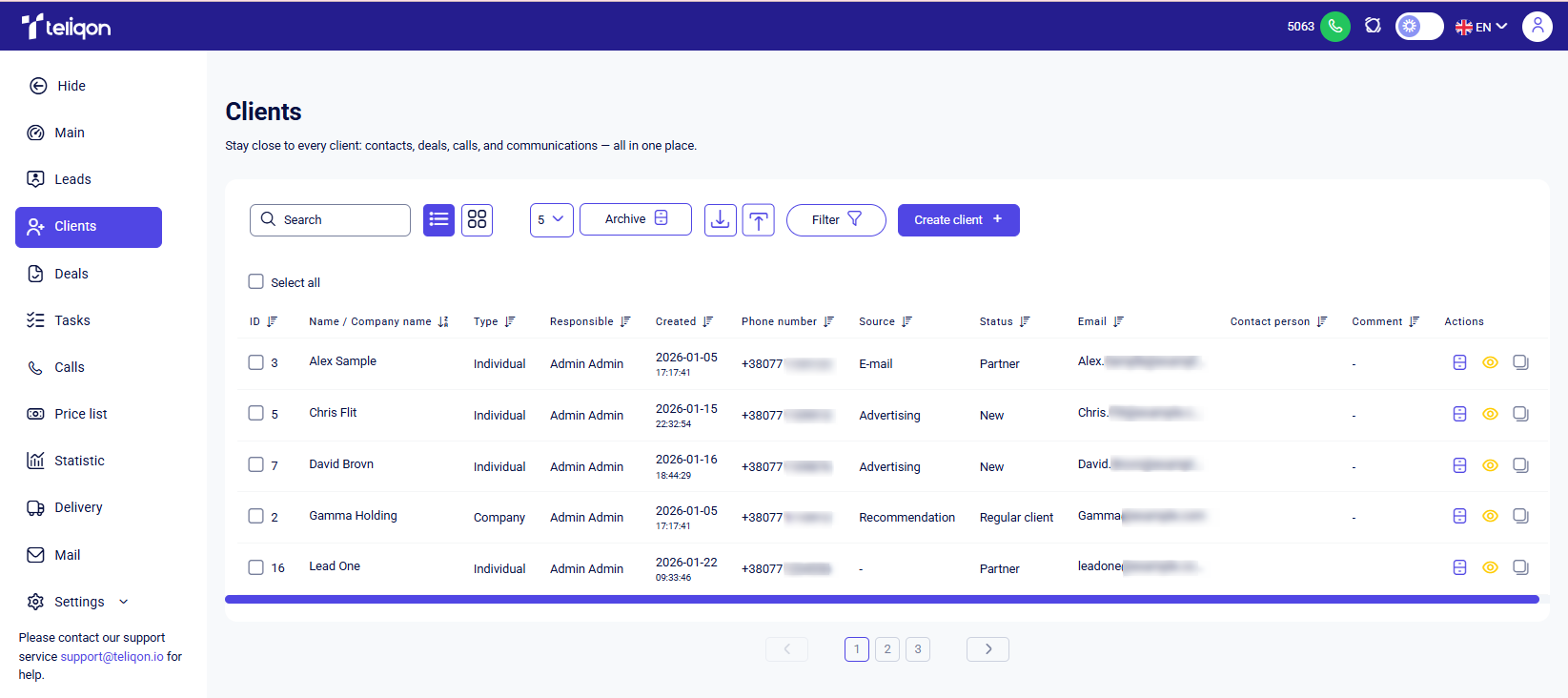Click the archive icon for Alex Sample
Viewport: 1568px width, 698px height.
(1459, 362)
